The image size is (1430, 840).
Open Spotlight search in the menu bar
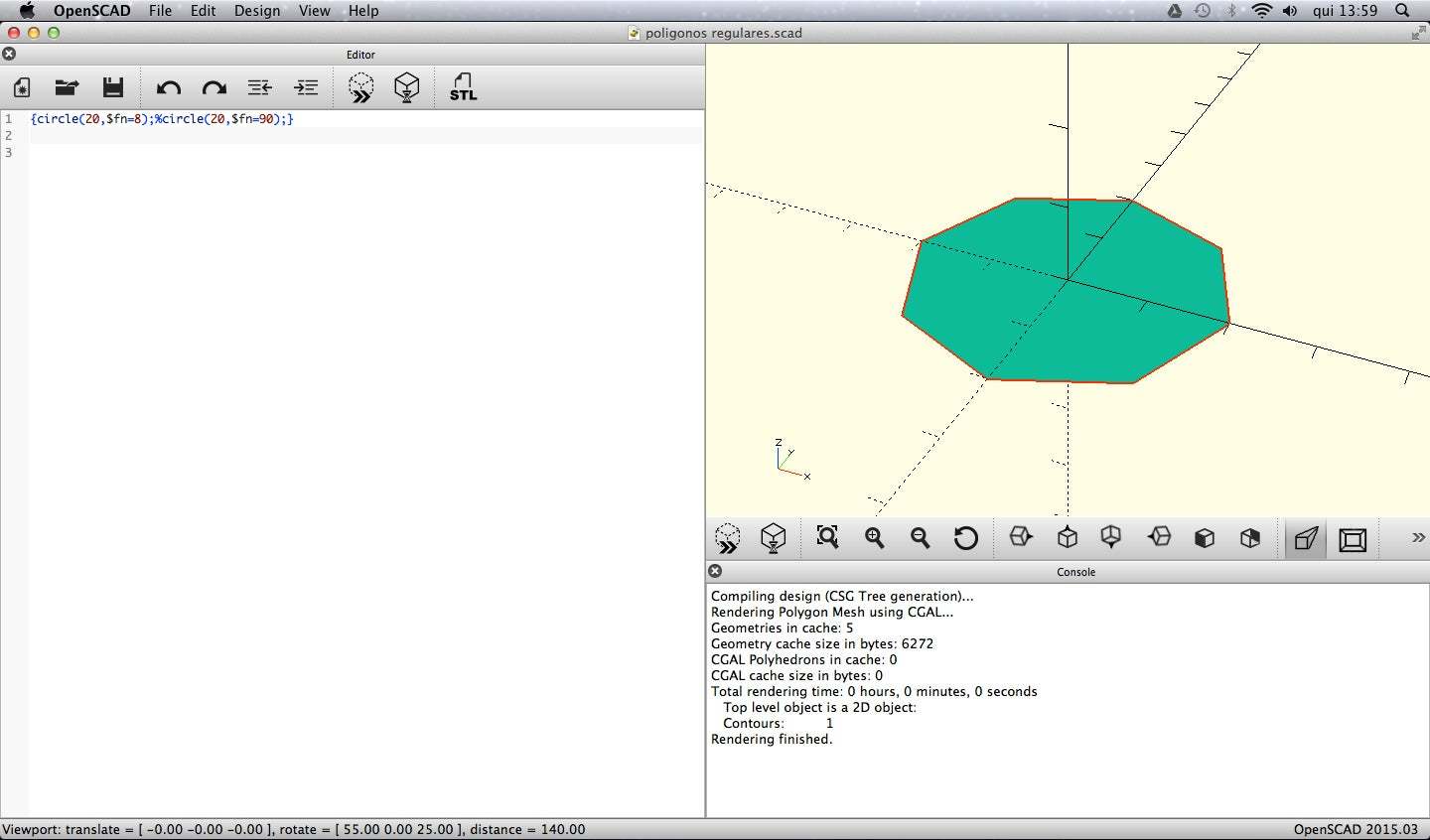coord(1402,10)
